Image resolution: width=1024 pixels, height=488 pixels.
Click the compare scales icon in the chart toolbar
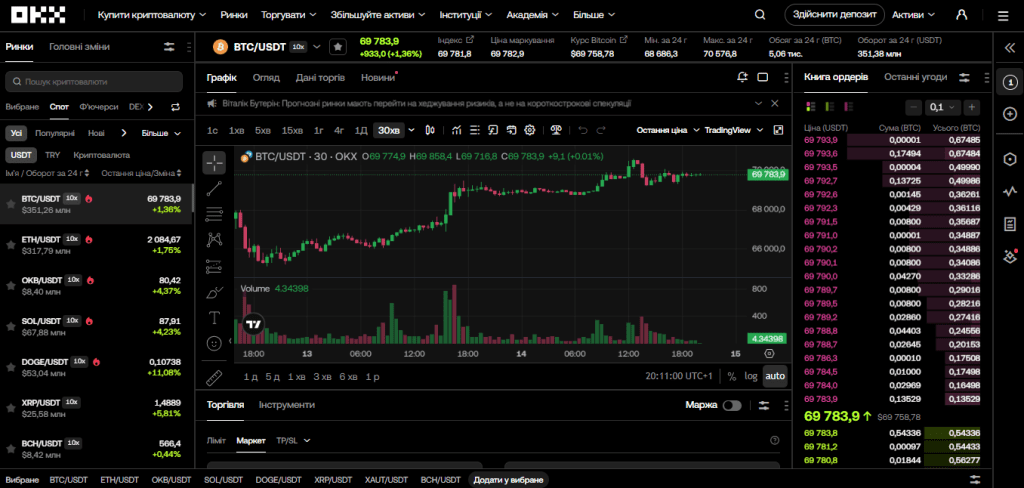point(556,130)
